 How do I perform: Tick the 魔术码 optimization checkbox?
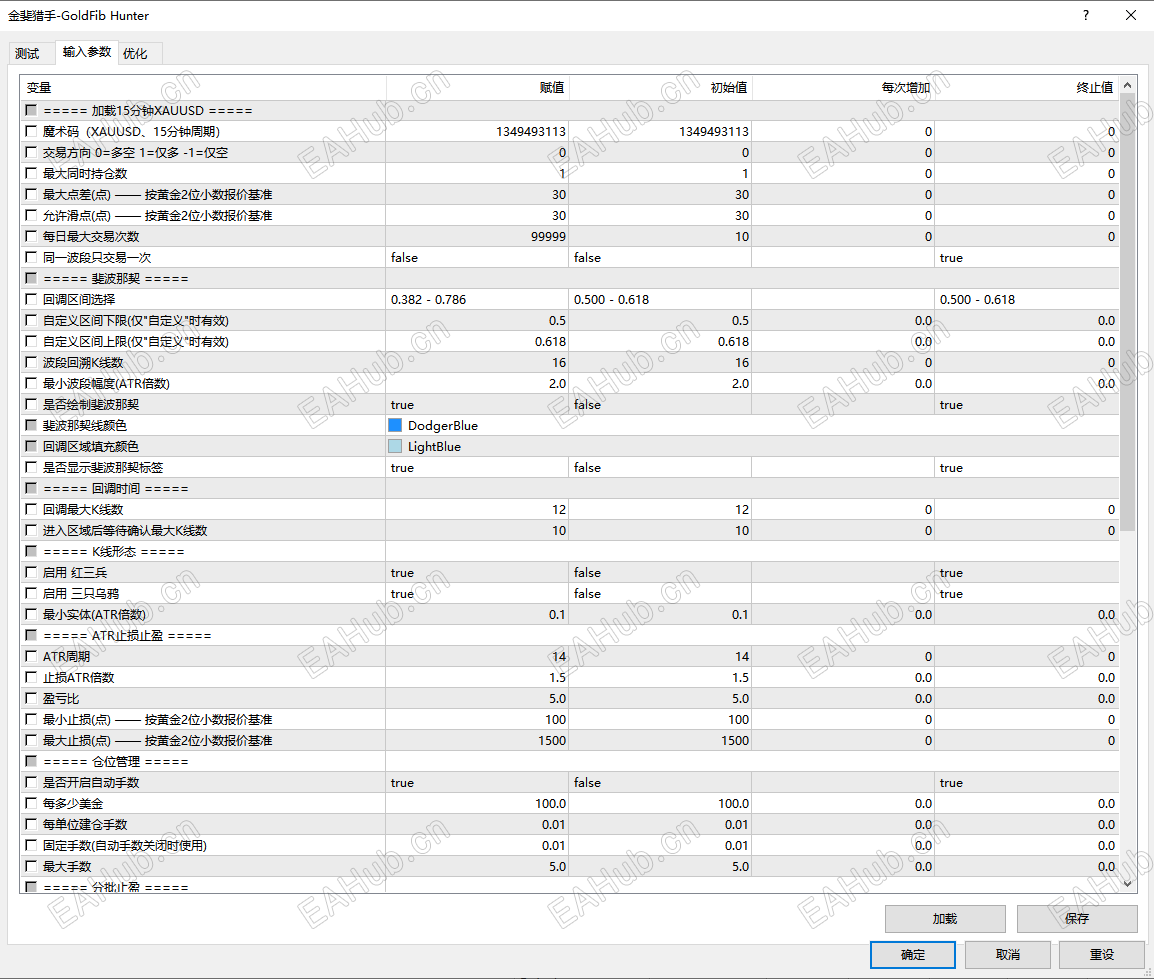tap(31, 131)
